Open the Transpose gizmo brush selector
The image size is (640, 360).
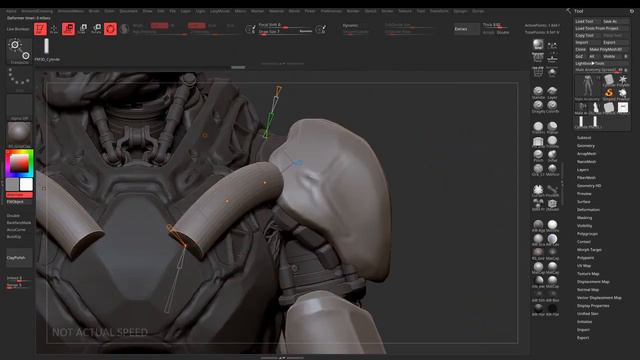coord(19,51)
